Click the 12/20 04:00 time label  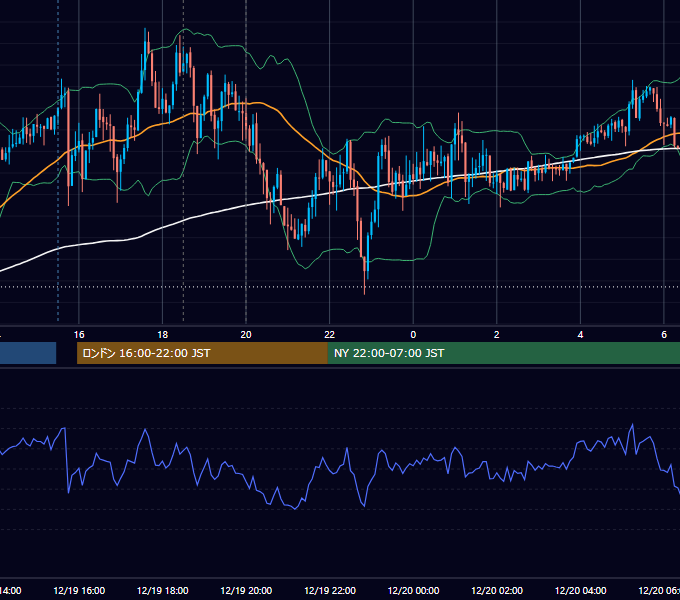coord(581,590)
